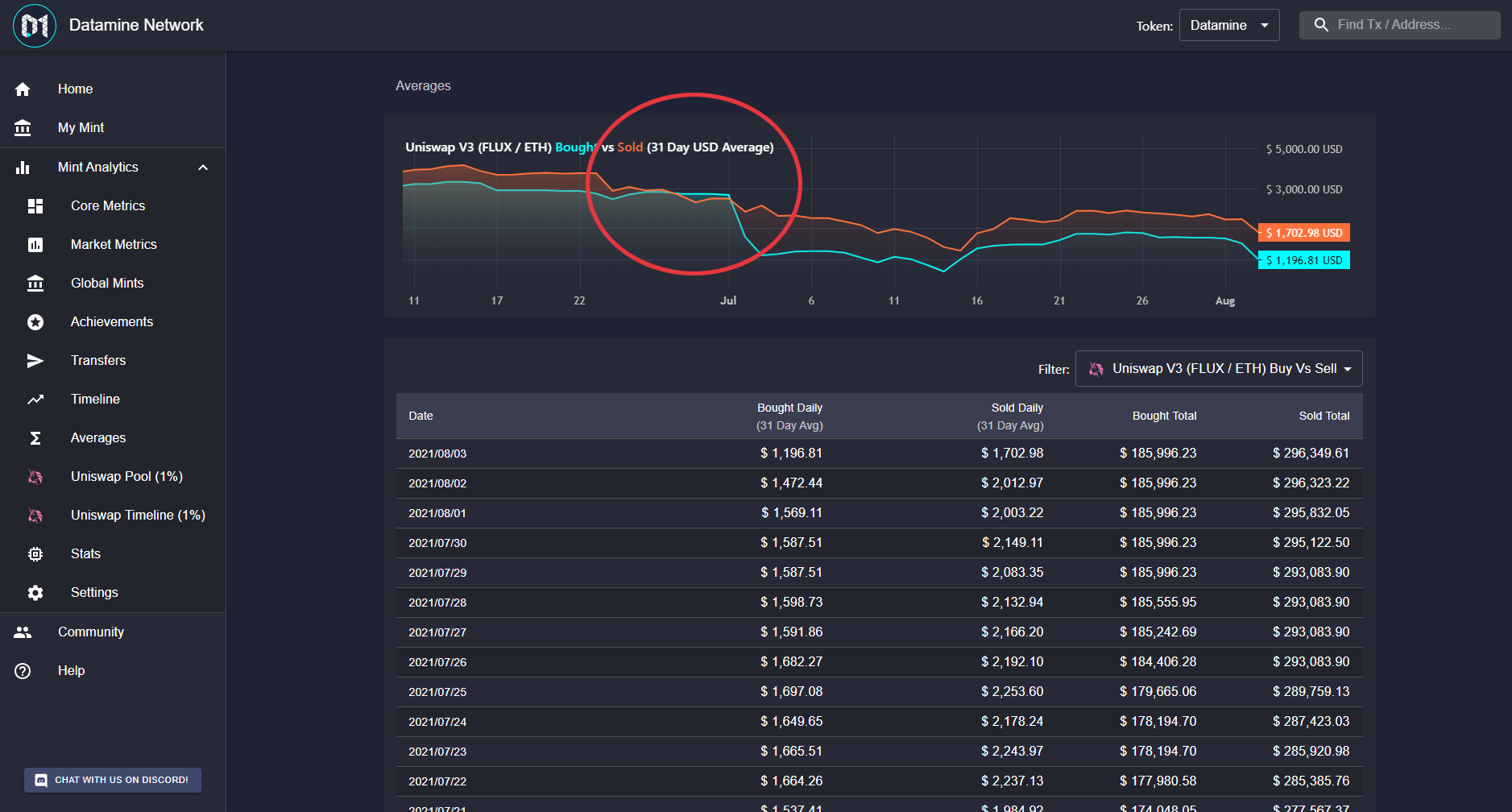This screenshot has height=812, width=1512.
Task: Click the orange $1,702.98 USD price label
Action: click(x=1303, y=234)
